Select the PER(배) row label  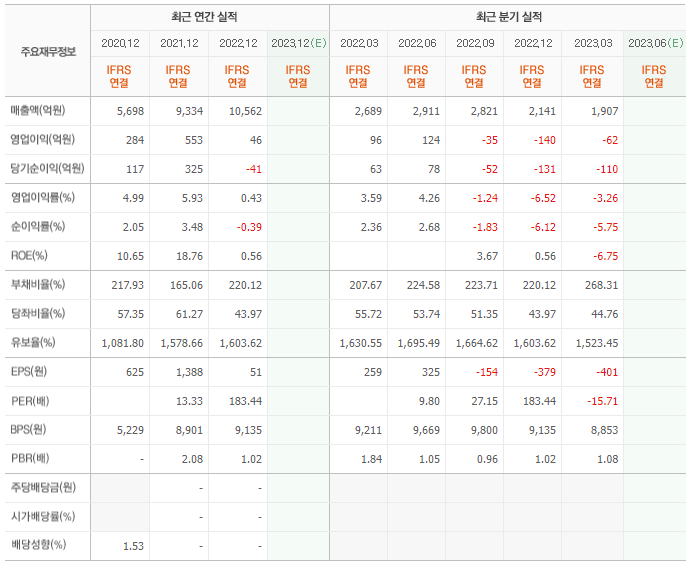[30, 401]
